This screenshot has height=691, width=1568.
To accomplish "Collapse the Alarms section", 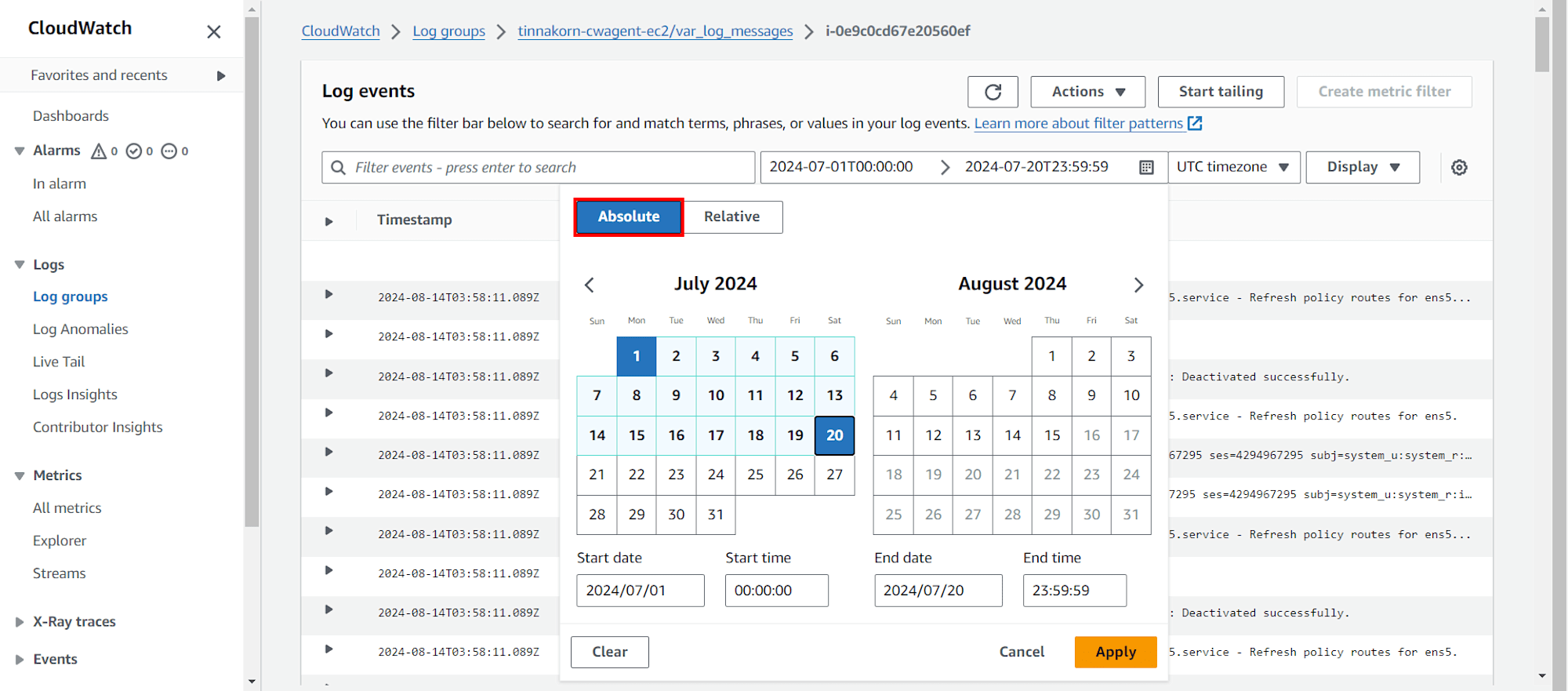I will click(20, 151).
